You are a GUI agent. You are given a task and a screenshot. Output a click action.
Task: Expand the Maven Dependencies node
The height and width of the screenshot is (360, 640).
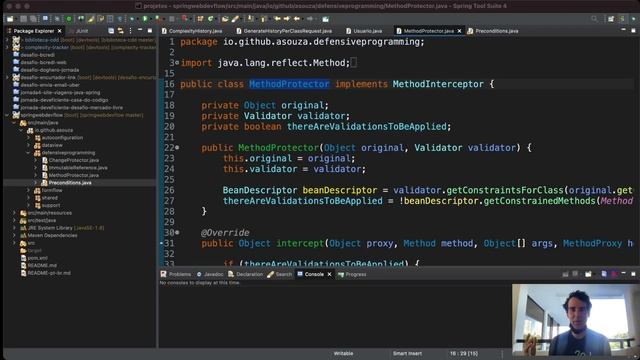(14, 236)
